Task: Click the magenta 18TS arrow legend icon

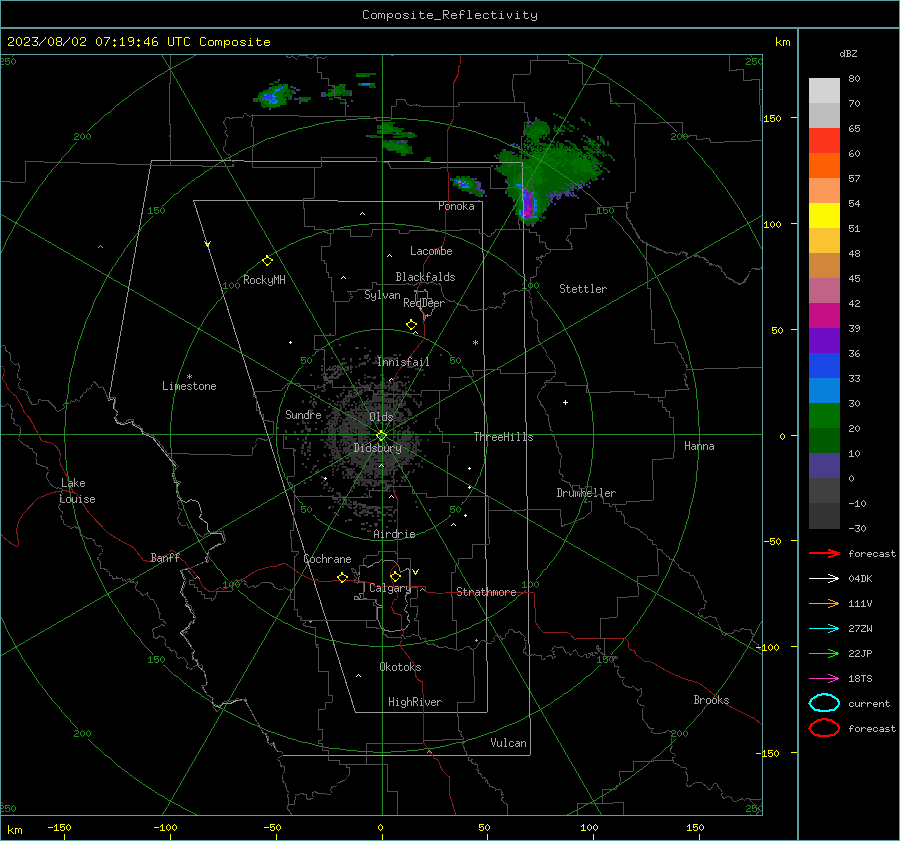Action: 824,679
